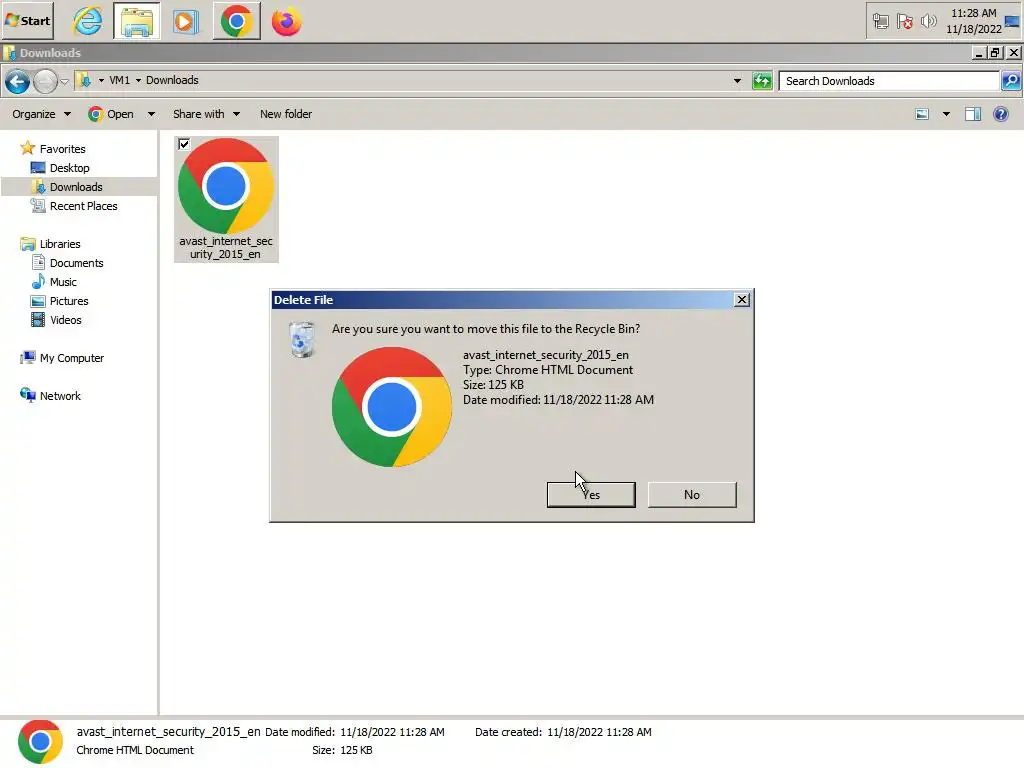Open the recent pages dropdown arrow
Image resolution: width=1024 pixels, height=768 pixels.
click(64, 82)
